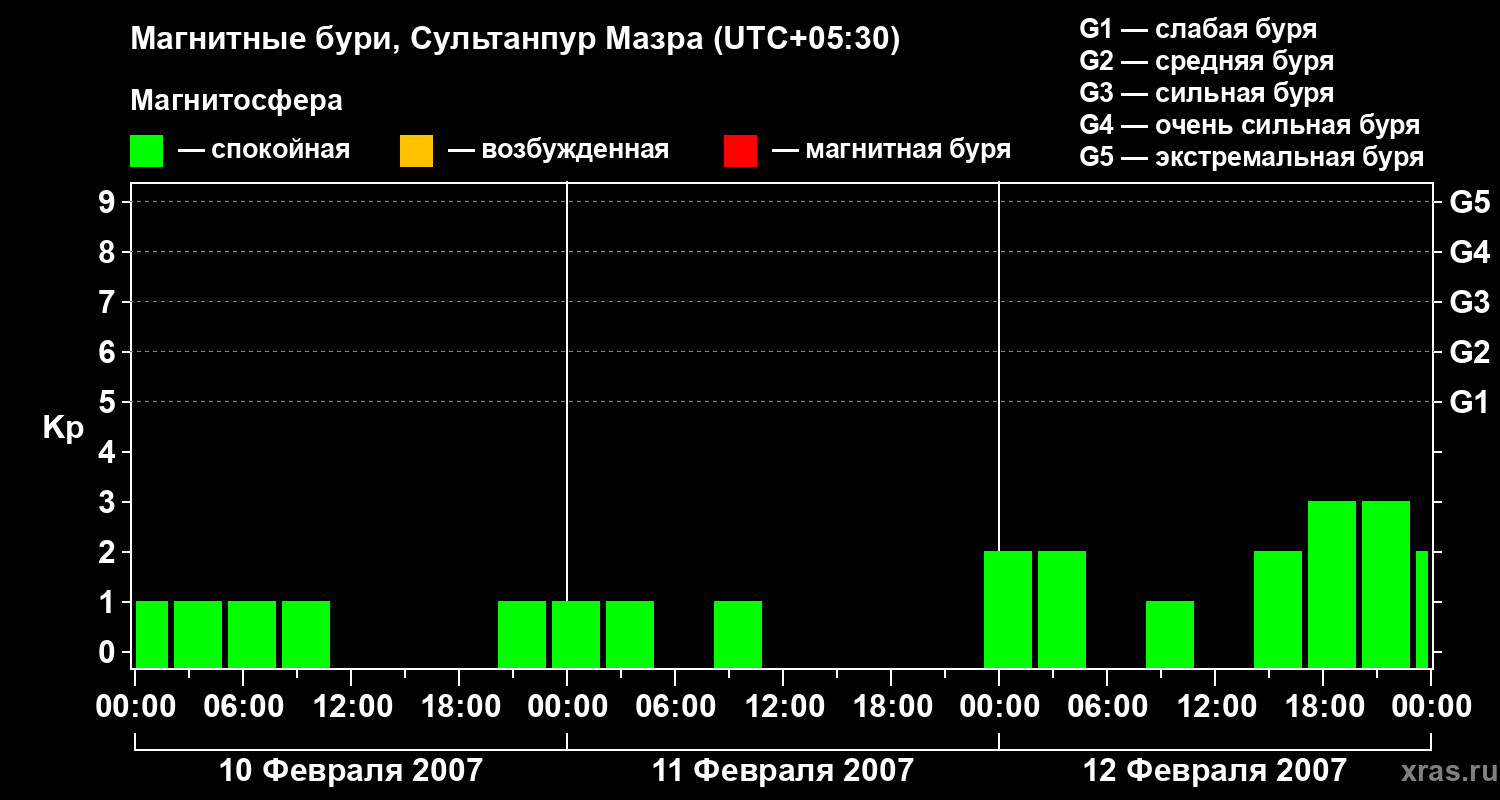Click the 'G4 — очень сильная буря' legend line
Screen dimensions: 1500x800
click(x=1250, y=125)
